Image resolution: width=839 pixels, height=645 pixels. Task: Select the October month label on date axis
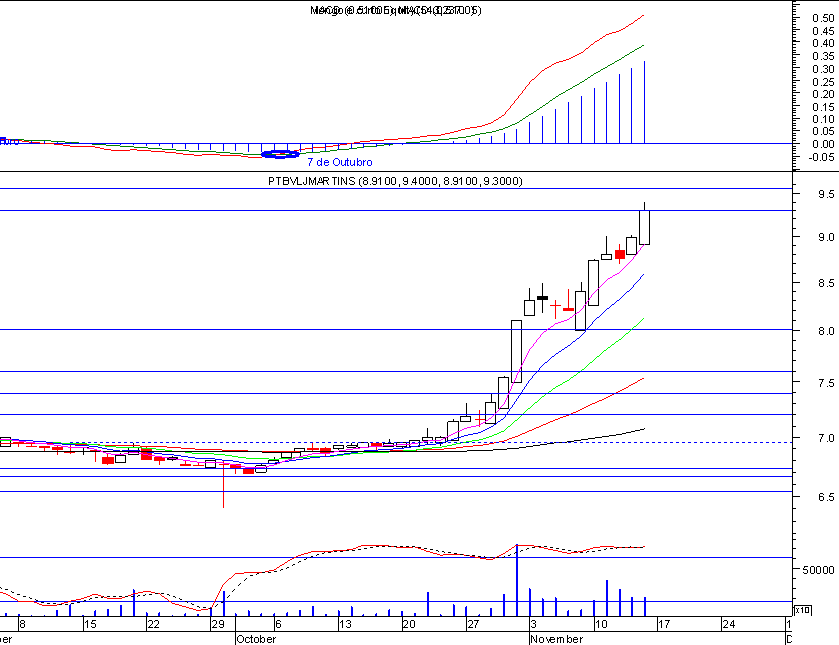pyautogui.click(x=256, y=639)
